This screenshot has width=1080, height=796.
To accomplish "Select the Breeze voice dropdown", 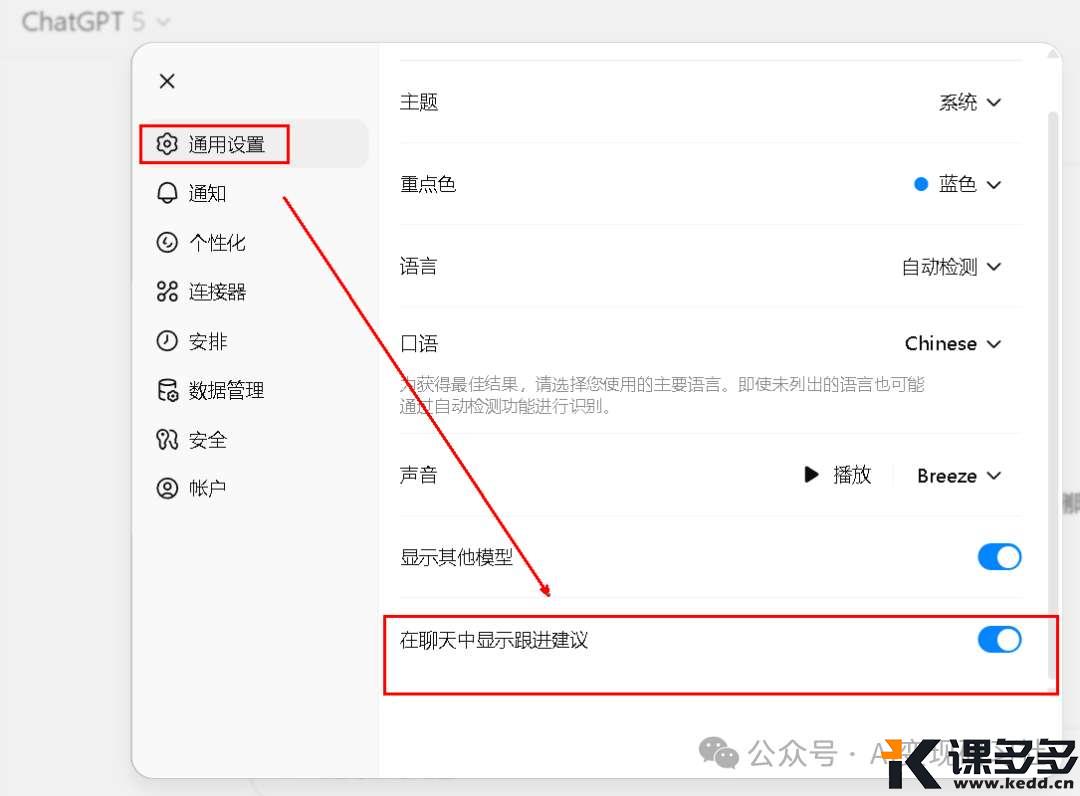I will point(958,476).
